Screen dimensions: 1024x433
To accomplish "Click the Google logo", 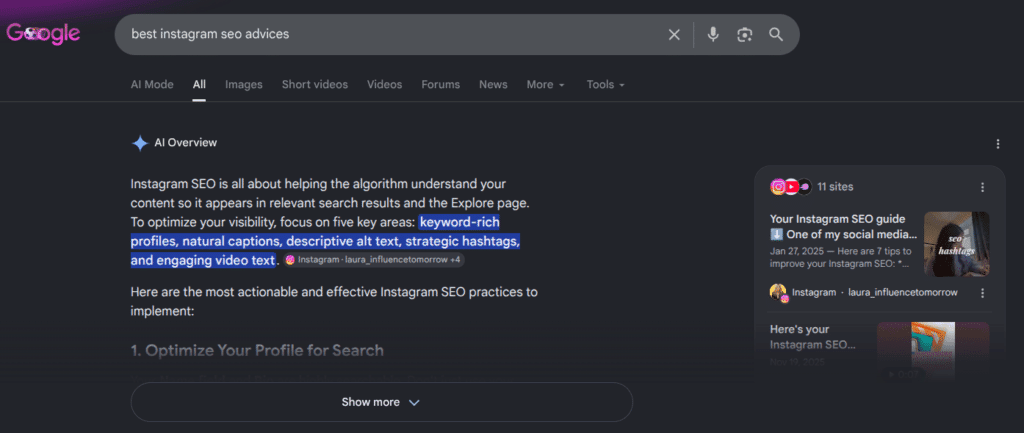I will coord(43,33).
